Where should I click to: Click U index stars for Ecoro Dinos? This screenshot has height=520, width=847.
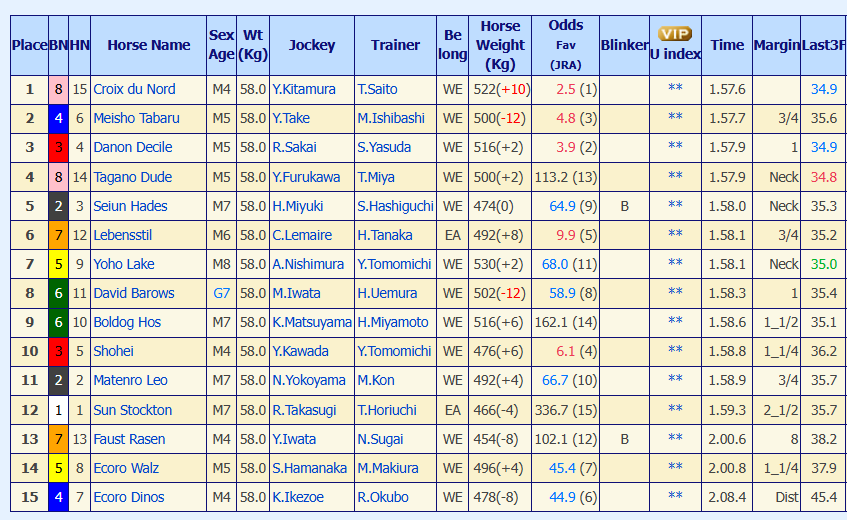point(675,496)
